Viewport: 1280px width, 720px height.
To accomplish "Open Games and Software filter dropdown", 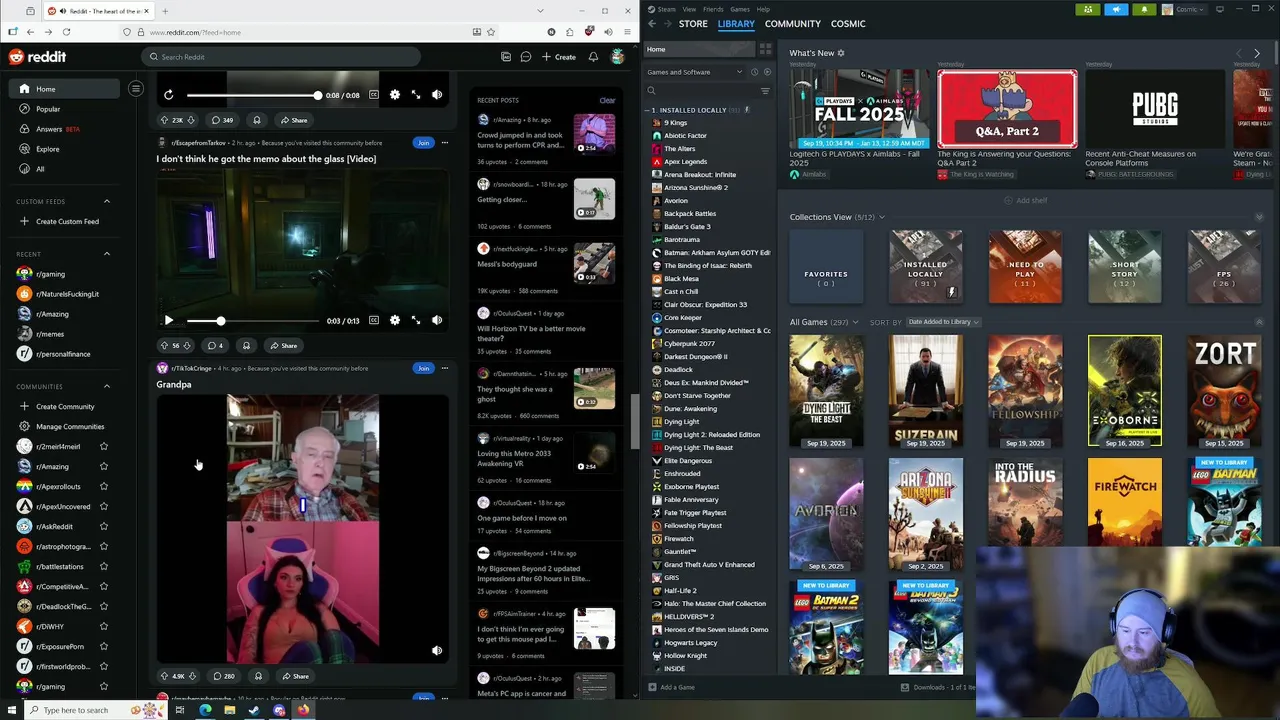I will click(x=695, y=72).
